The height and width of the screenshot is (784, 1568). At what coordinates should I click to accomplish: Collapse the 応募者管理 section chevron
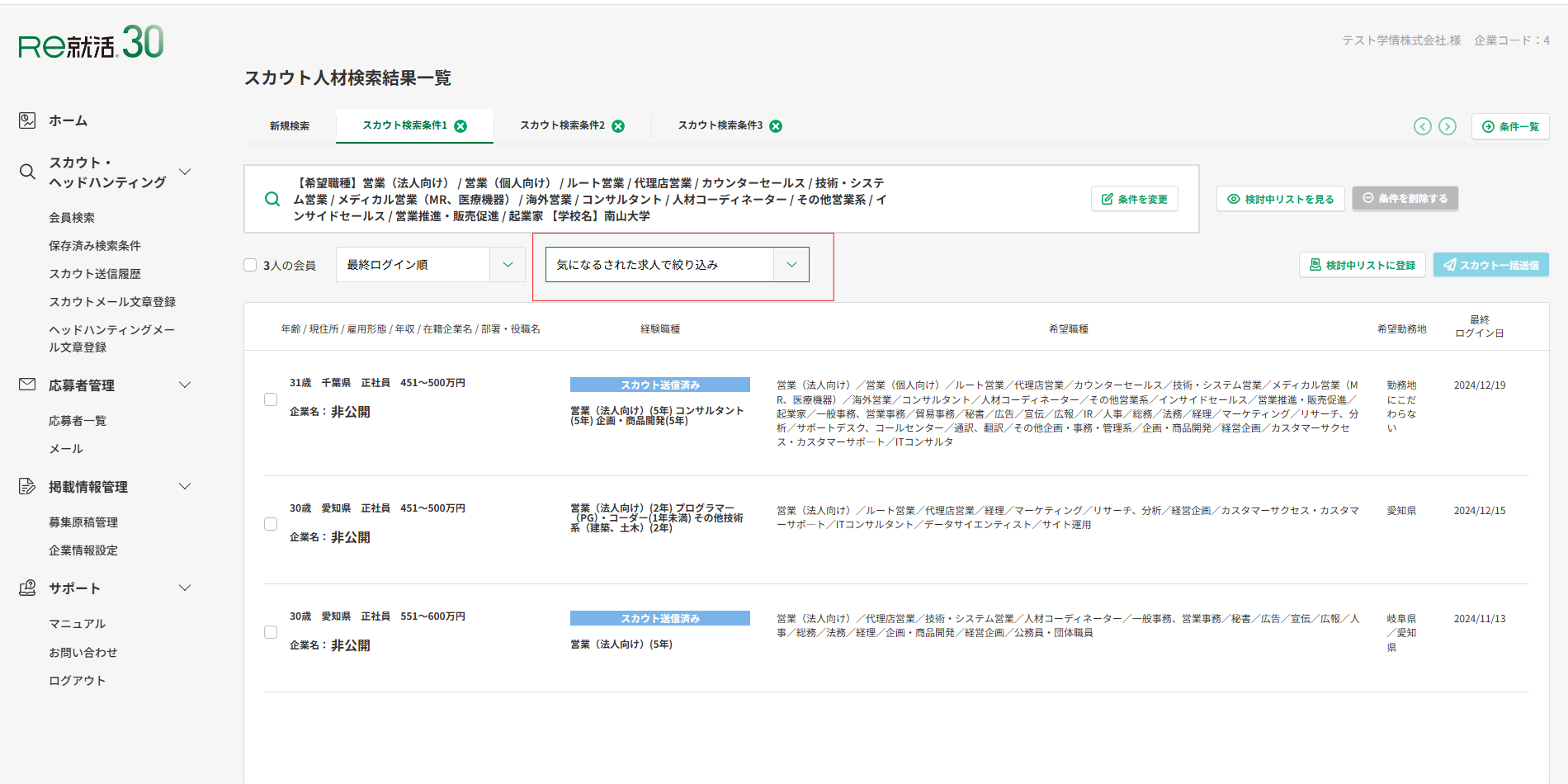[185, 385]
